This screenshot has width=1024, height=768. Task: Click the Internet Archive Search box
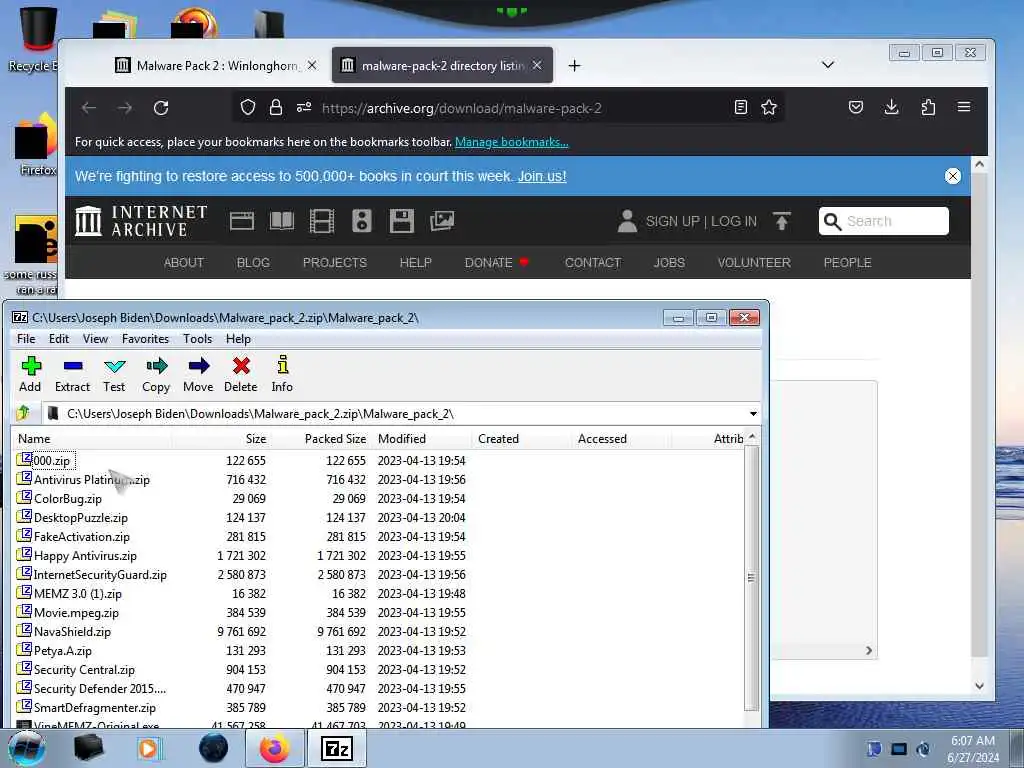(884, 221)
